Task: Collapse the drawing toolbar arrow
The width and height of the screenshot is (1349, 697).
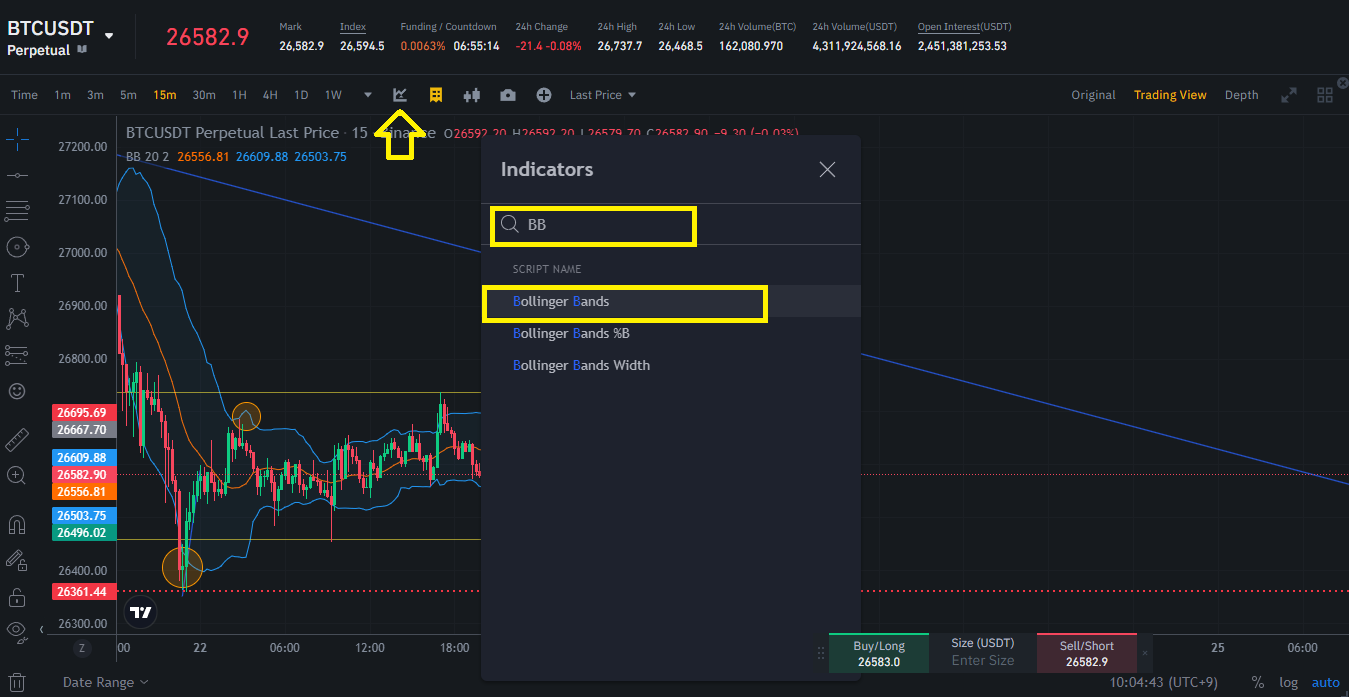Action: [41, 629]
